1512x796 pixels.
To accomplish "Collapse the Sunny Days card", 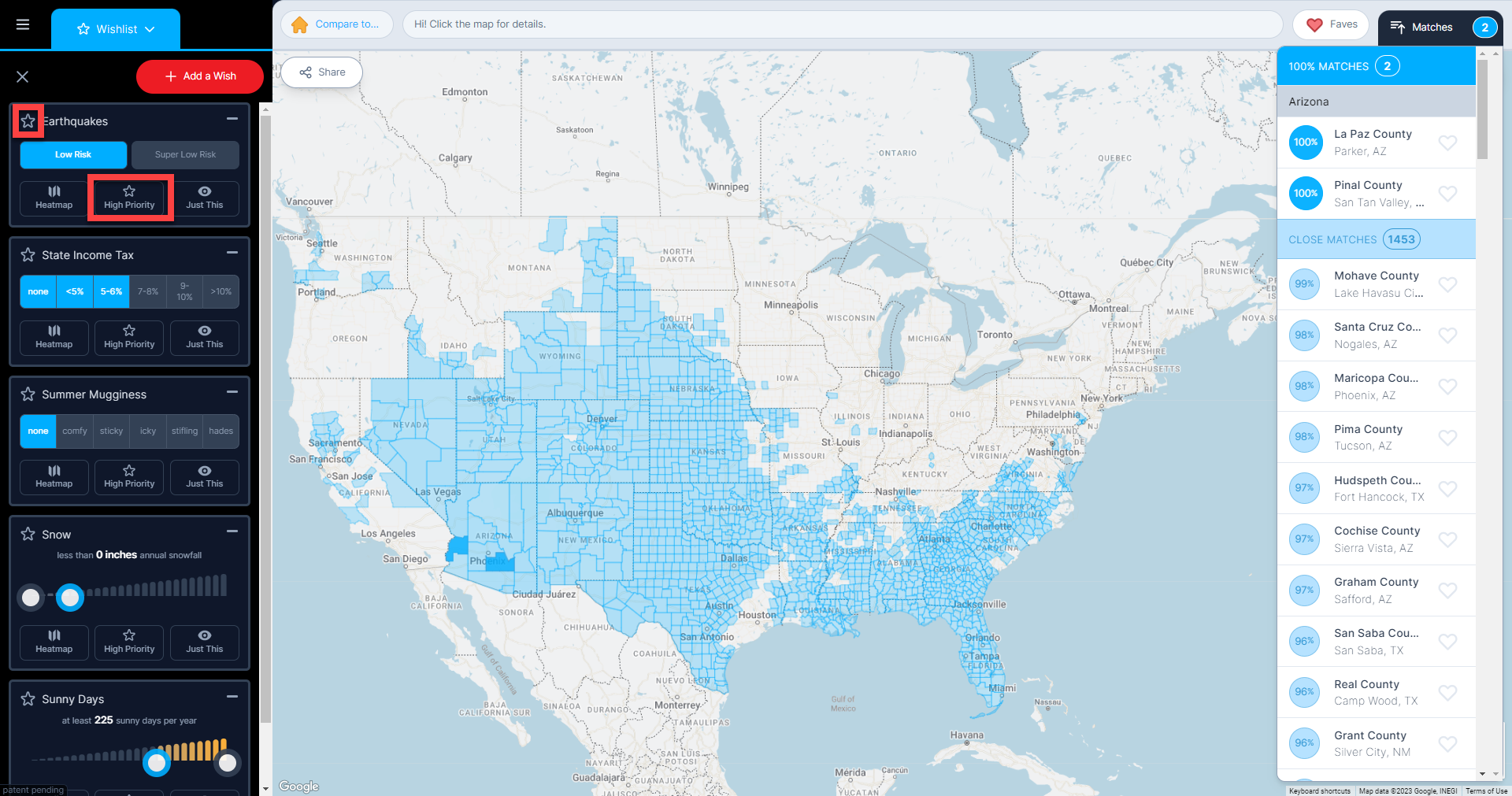I will (x=232, y=697).
